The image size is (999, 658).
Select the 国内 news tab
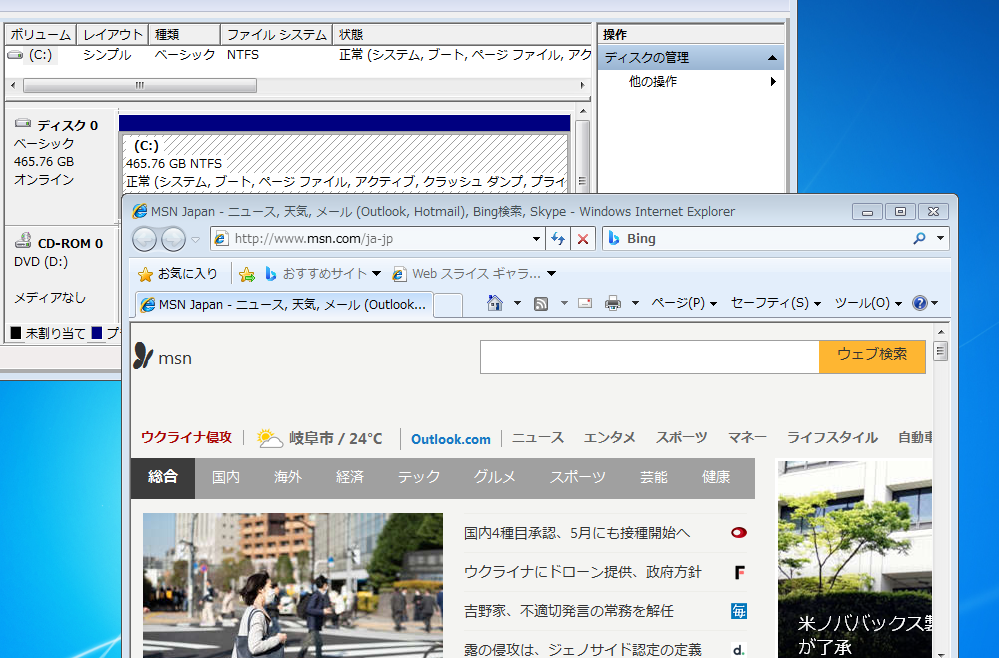[x=226, y=477]
